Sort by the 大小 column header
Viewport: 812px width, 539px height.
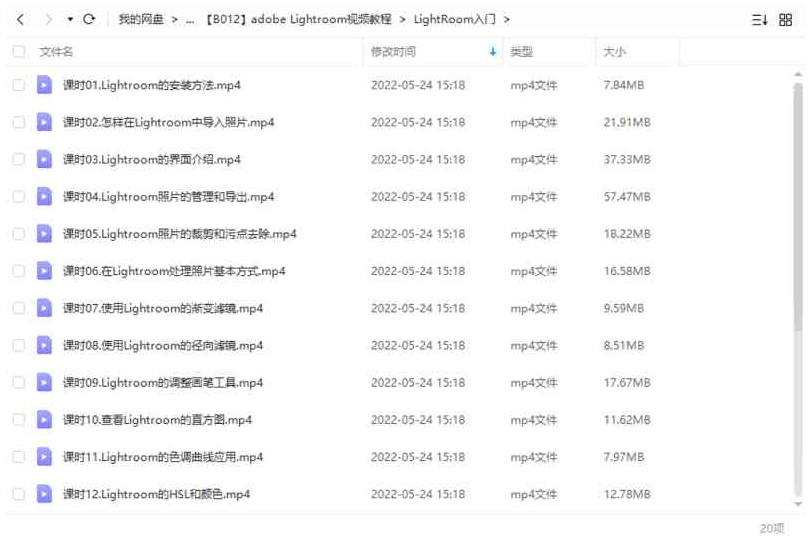pos(614,51)
